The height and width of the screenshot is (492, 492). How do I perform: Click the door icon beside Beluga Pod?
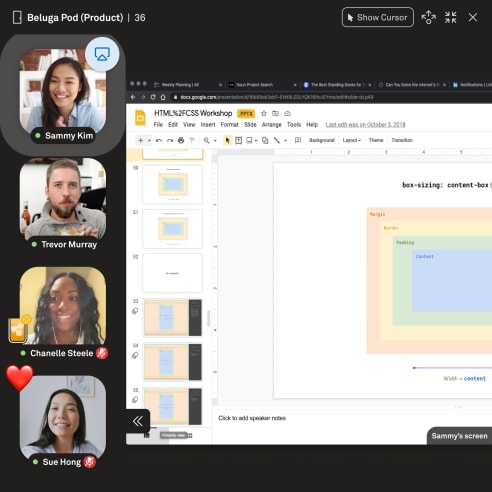(17, 17)
